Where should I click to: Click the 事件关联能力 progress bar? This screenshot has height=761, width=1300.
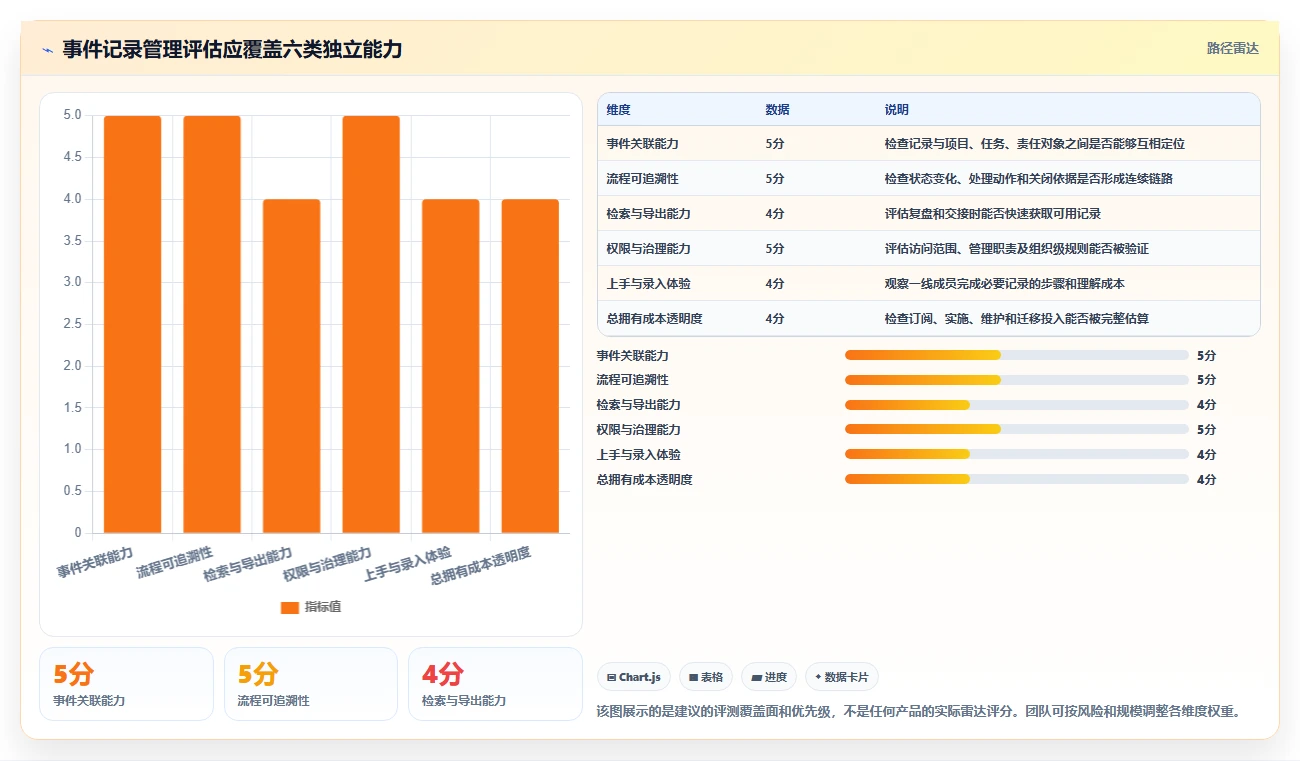click(x=1016, y=355)
